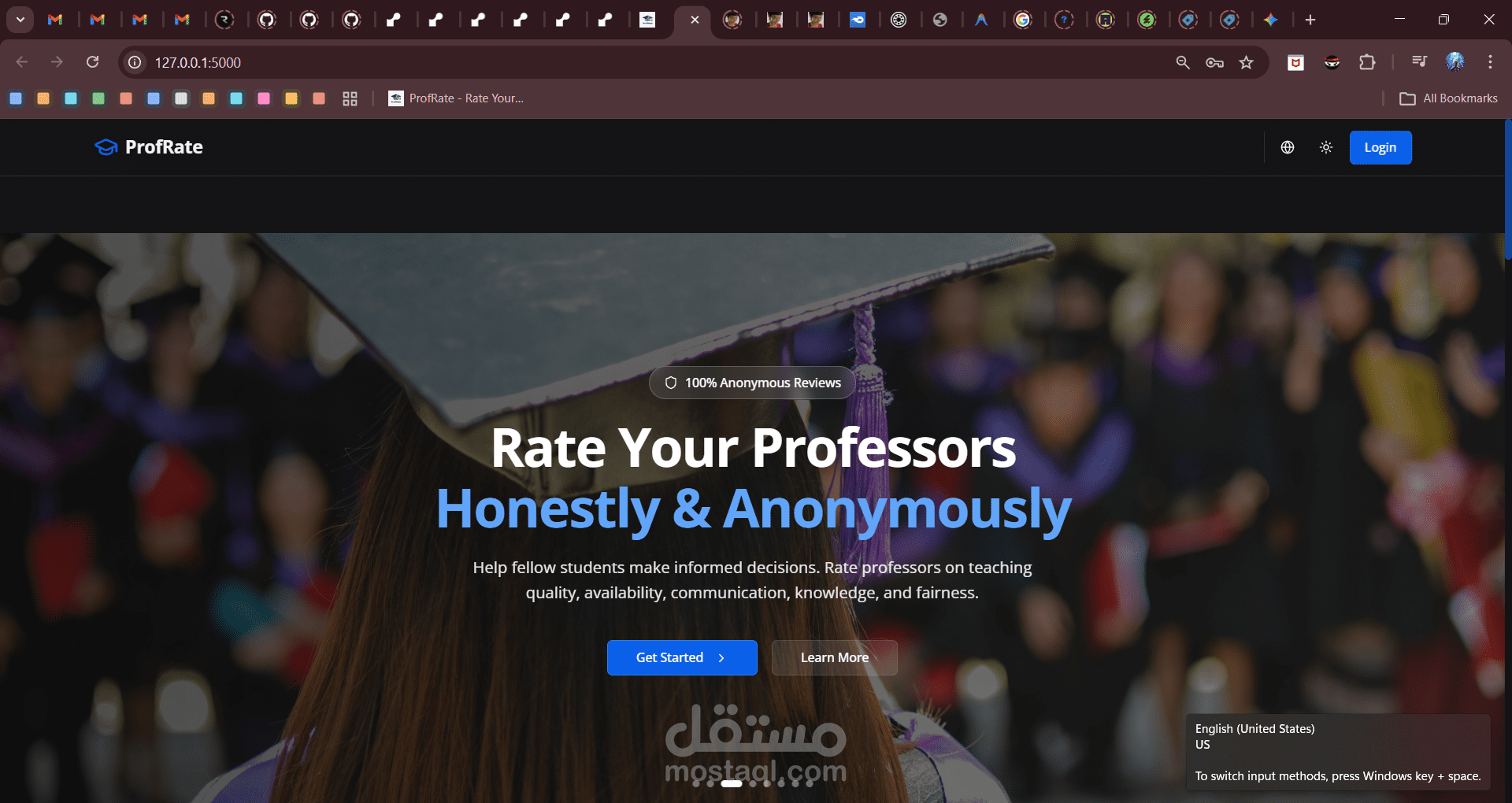The image size is (1512, 803).
Task: Switch to the rupee symbol tab
Action: tap(224, 20)
